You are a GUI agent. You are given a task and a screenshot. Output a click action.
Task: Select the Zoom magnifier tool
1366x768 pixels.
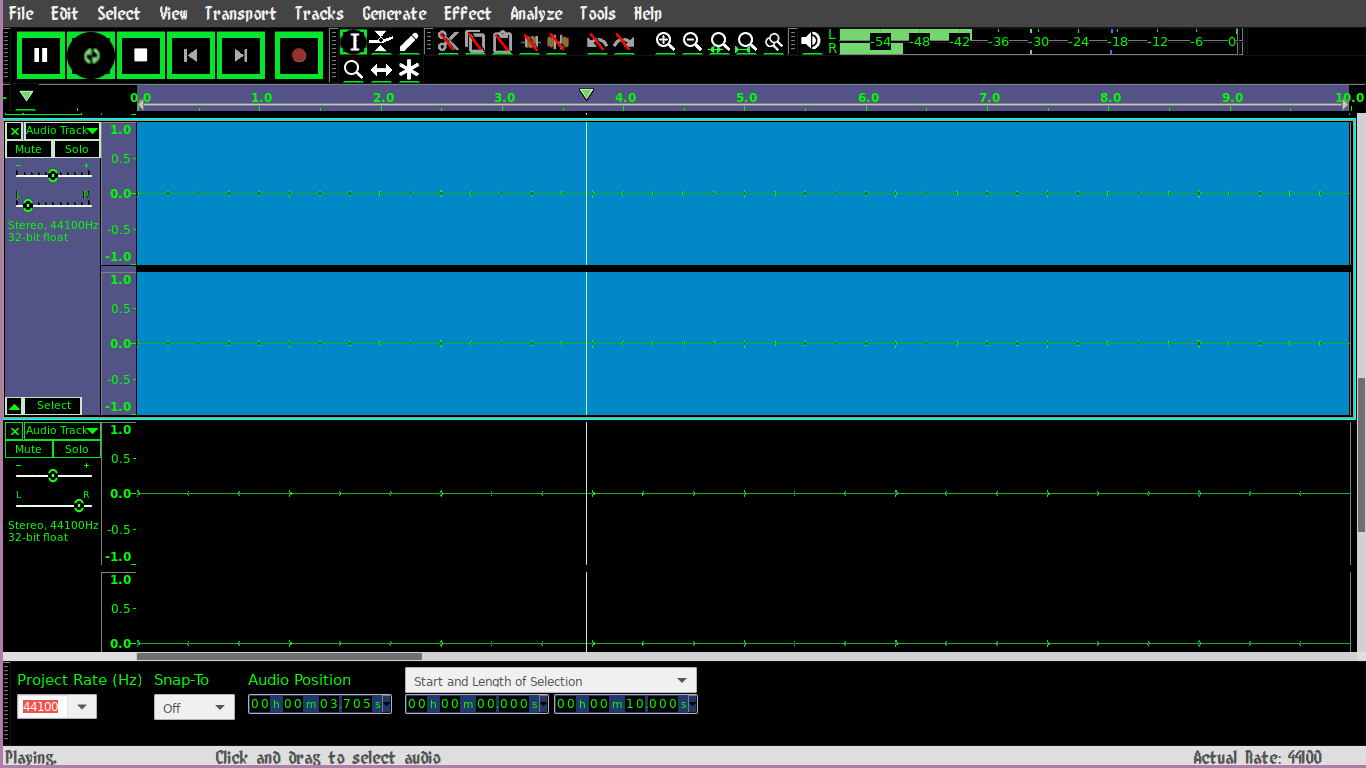[x=353, y=70]
